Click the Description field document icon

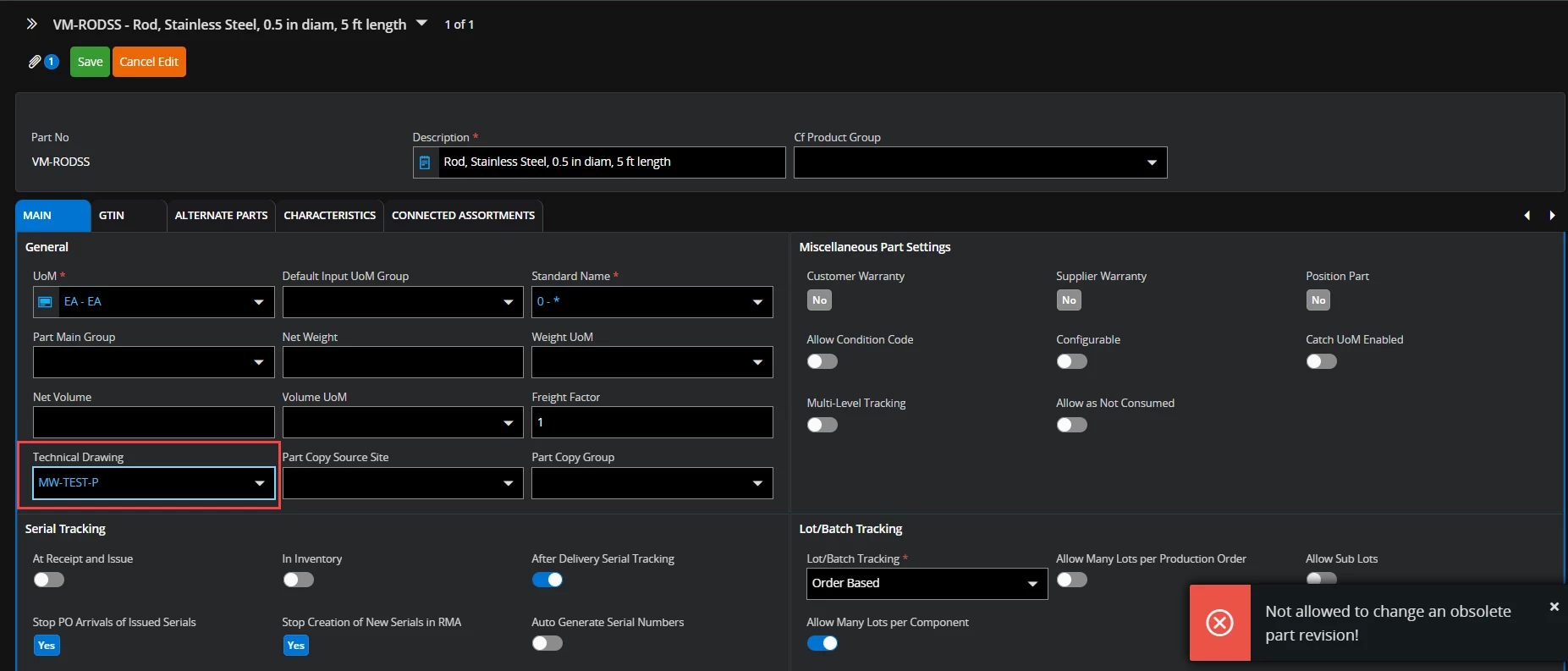426,162
